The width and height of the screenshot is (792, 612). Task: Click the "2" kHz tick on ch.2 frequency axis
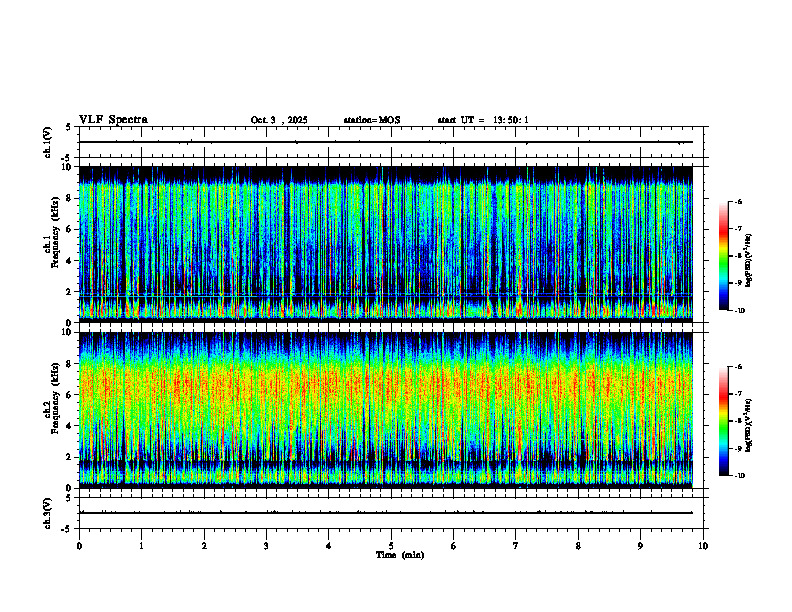tap(70, 457)
